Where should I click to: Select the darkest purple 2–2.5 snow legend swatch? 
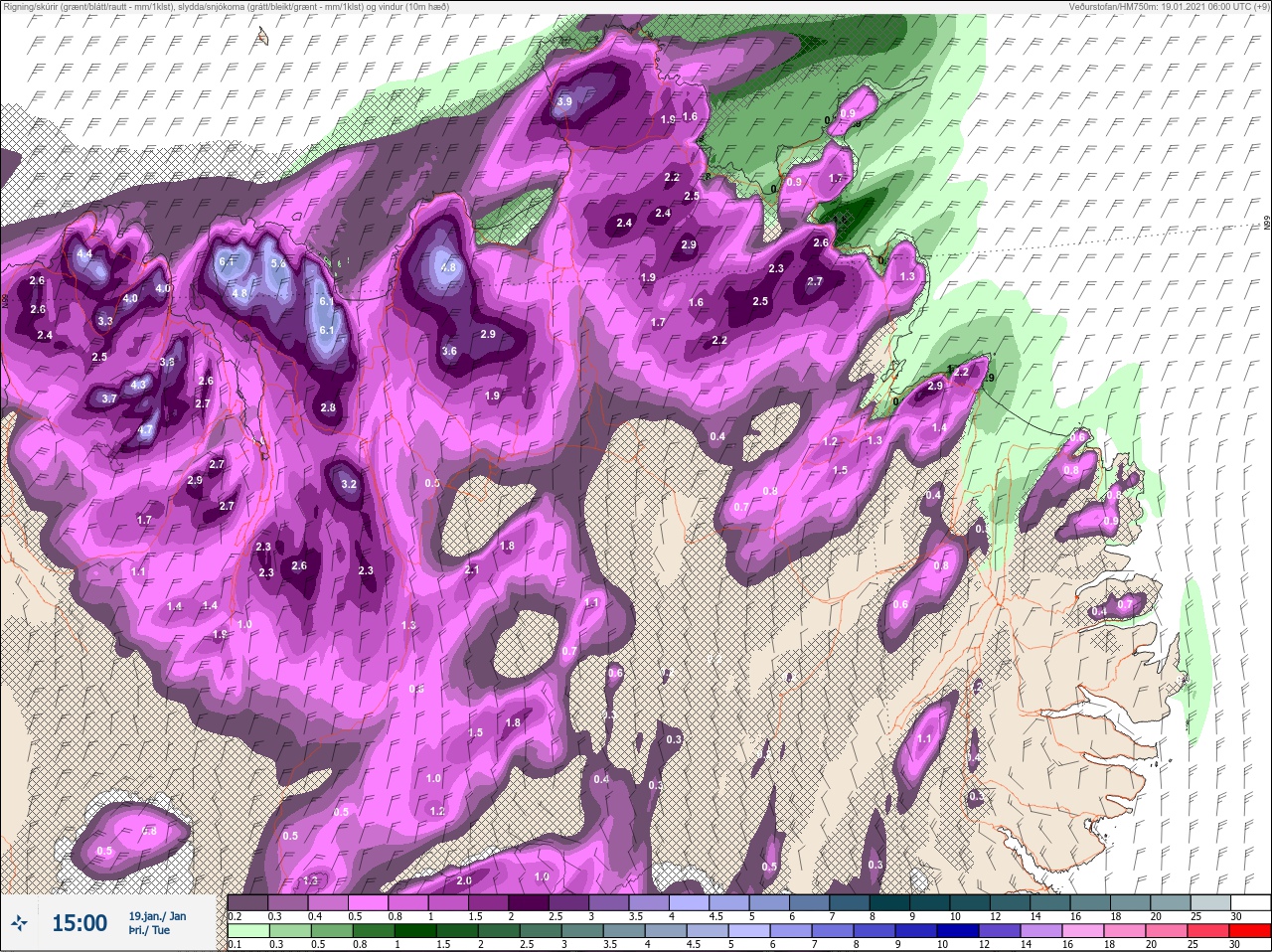click(x=531, y=902)
